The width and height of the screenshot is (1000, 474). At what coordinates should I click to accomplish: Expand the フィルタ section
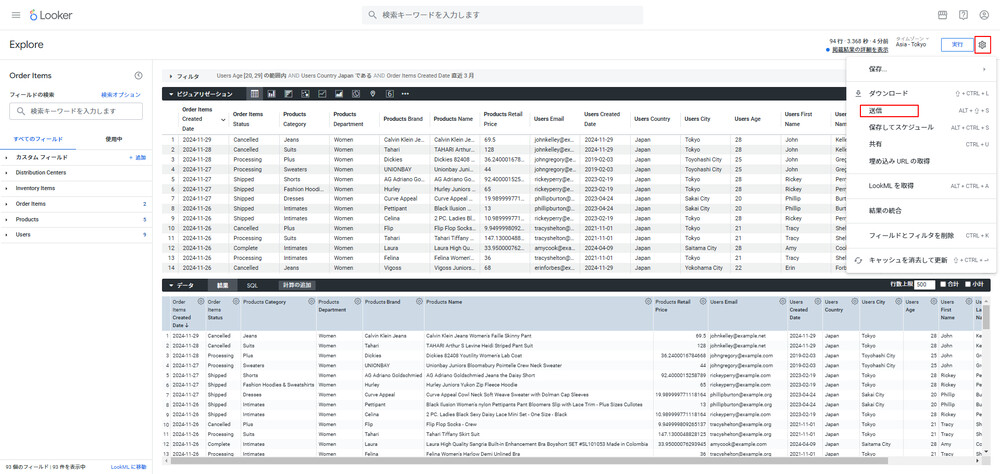(x=183, y=76)
